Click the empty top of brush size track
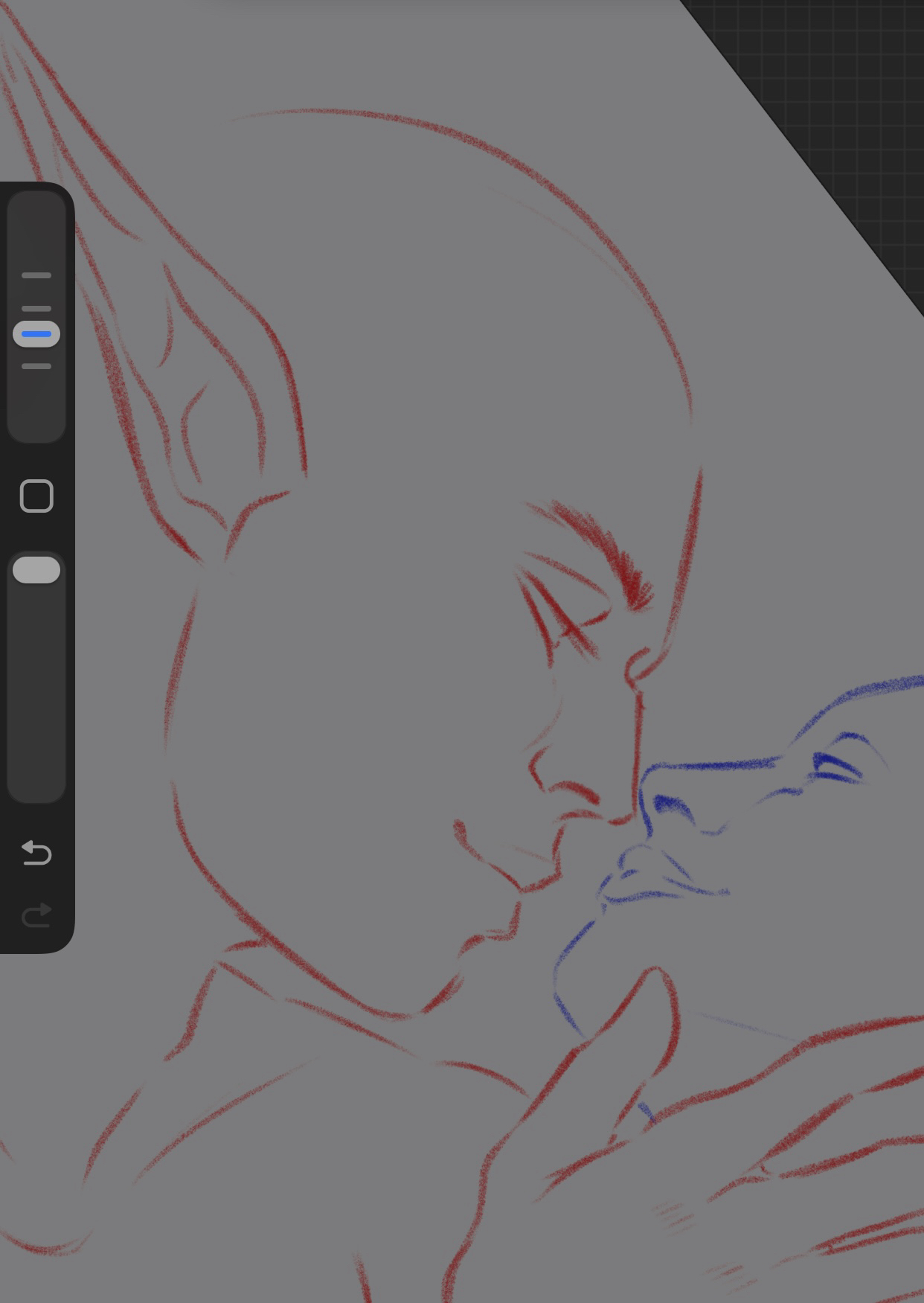 coord(36,223)
